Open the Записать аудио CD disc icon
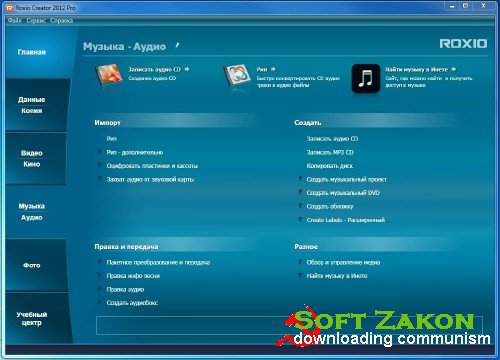The height and width of the screenshot is (360, 500). [109, 76]
